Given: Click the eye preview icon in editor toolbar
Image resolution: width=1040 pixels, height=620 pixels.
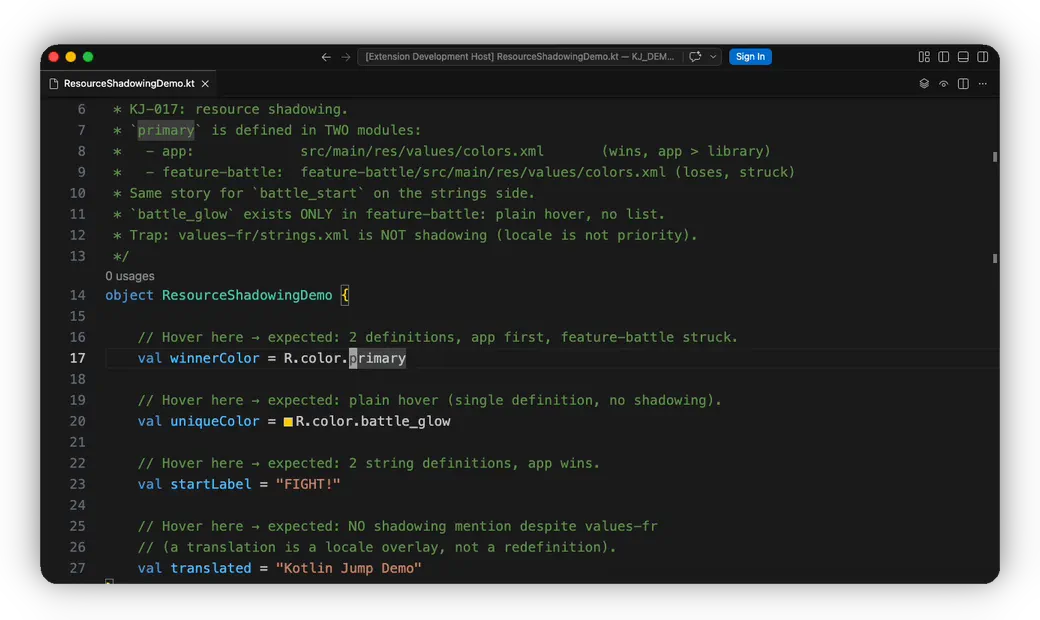Looking at the screenshot, I should [943, 84].
